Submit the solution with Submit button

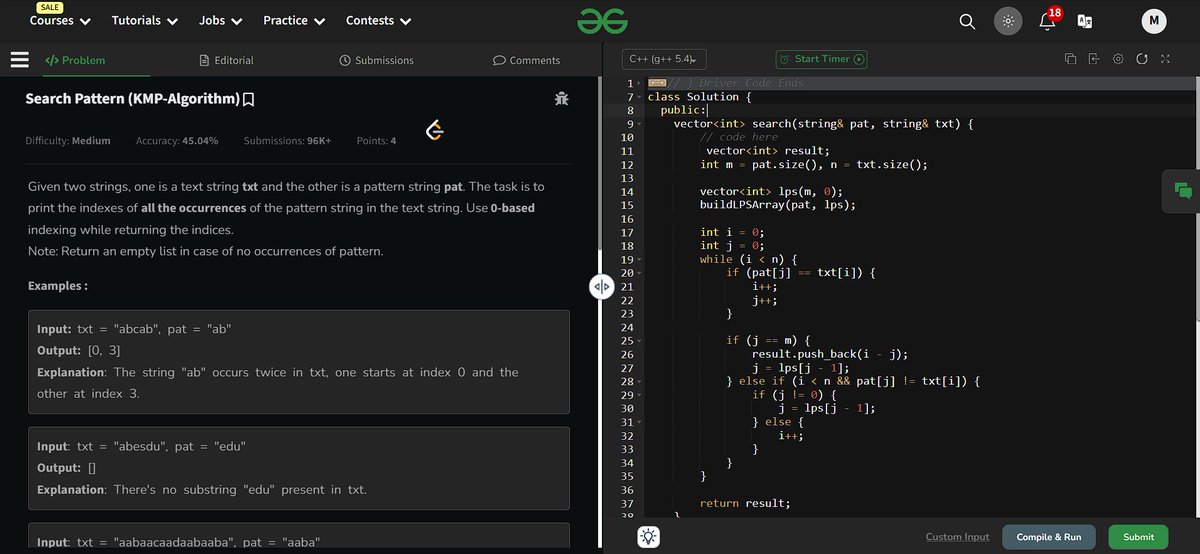click(x=1138, y=537)
